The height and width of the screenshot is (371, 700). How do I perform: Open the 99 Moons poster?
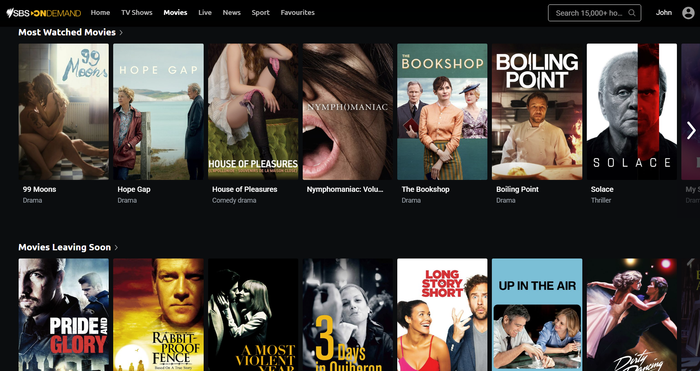[x=63, y=112]
